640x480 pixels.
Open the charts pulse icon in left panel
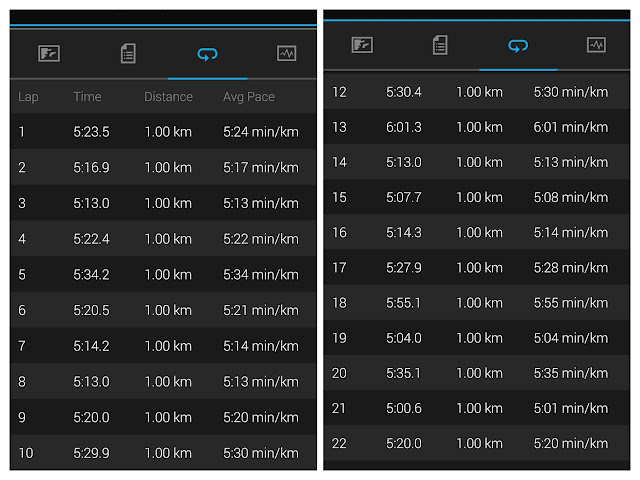[286, 54]
